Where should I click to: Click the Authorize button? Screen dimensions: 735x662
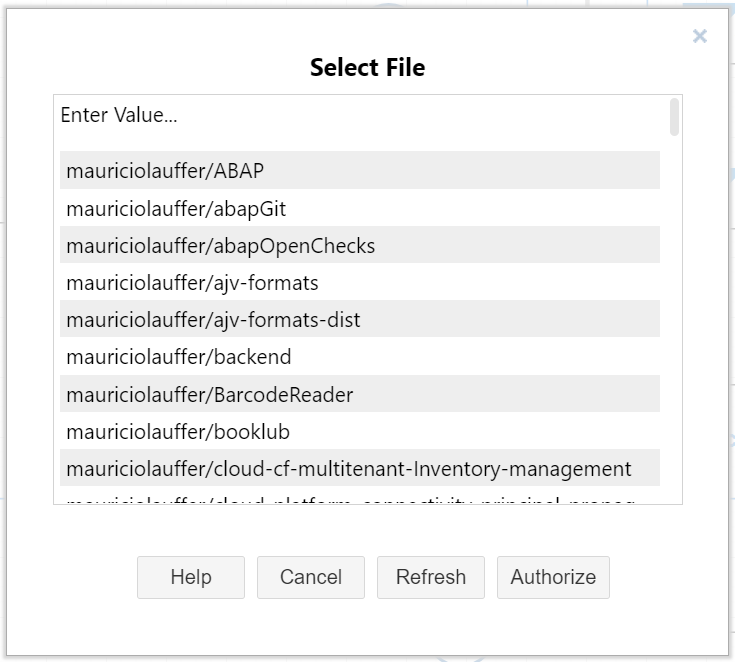pyautogui.click(x=553, y=577)
